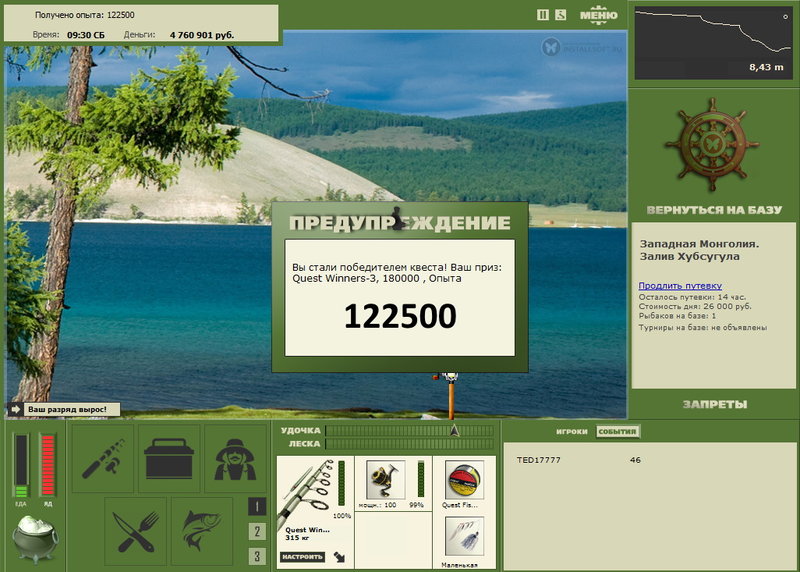Open the tackle box icon
This screenshot has width=800, height=572.
pos(169,459)
